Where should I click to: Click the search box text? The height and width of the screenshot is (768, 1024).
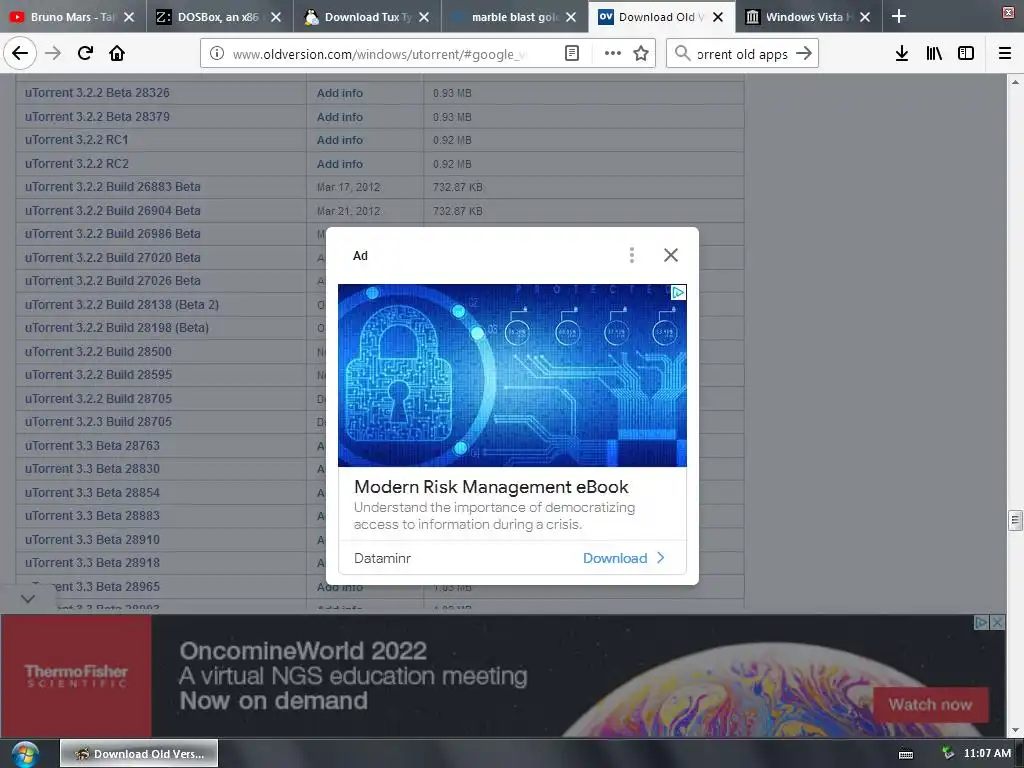[x=743, y=54]
